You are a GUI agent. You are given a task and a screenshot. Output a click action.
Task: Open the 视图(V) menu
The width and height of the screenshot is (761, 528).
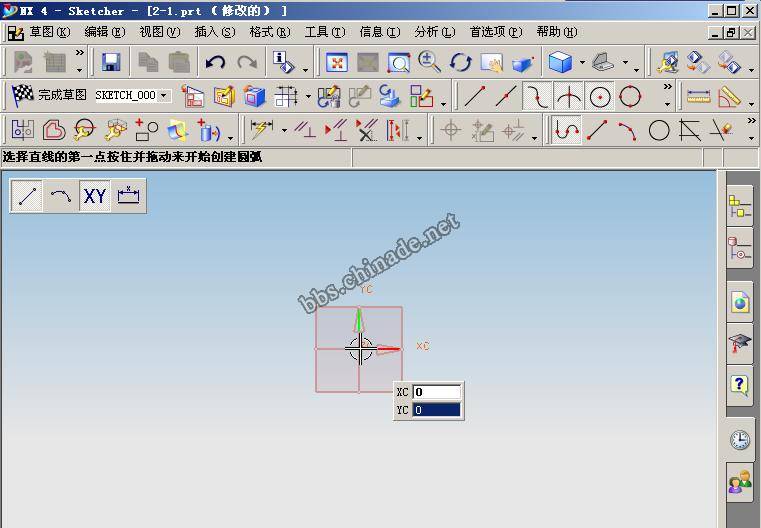click(160, 32)
